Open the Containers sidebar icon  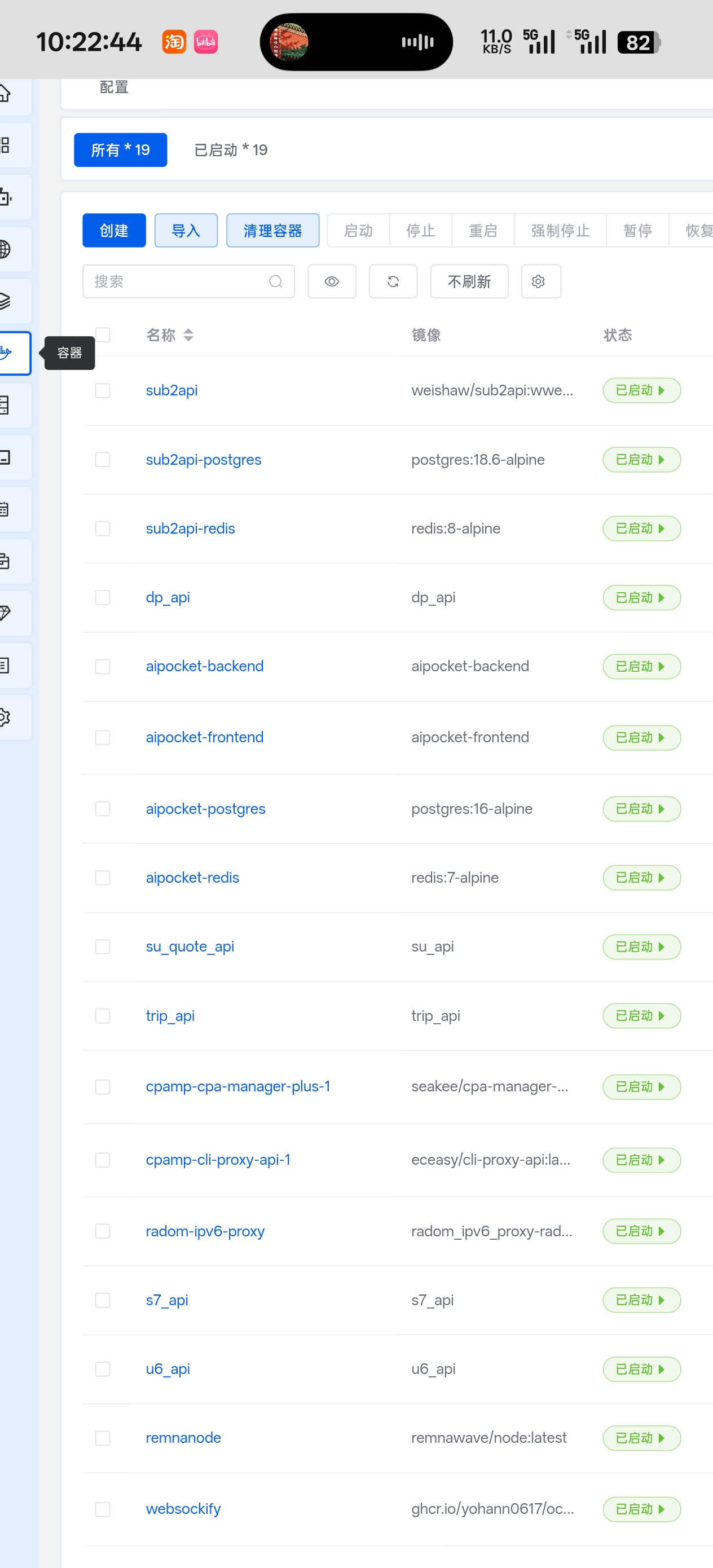click(x=12, y=353)
